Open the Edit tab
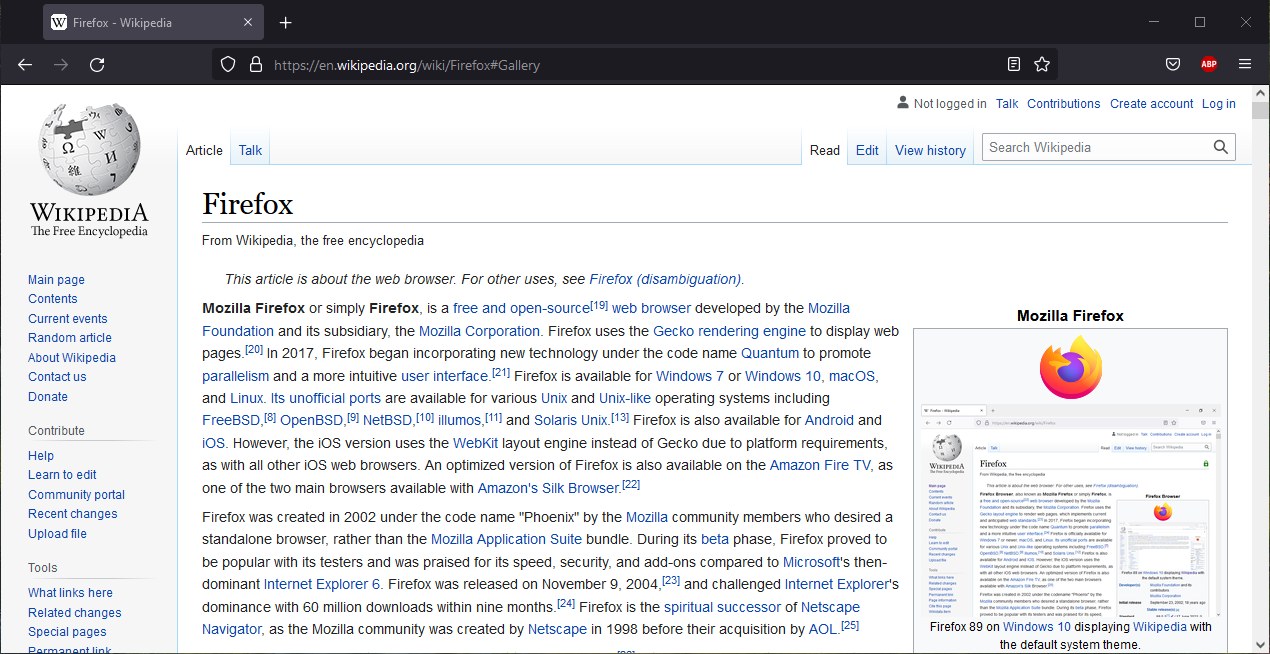The width and height of the screenshot is (1270, 654). click(x=867, y=150)
